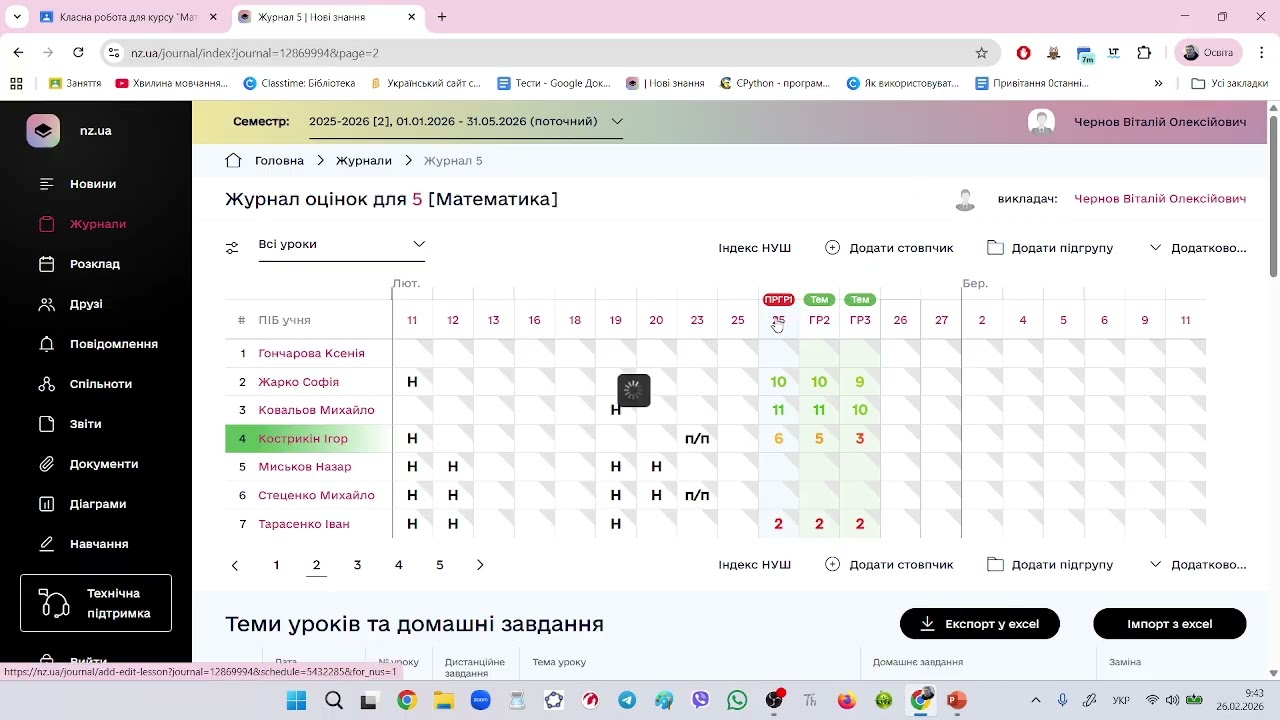Open Спільноти in the sidebar

101,384
